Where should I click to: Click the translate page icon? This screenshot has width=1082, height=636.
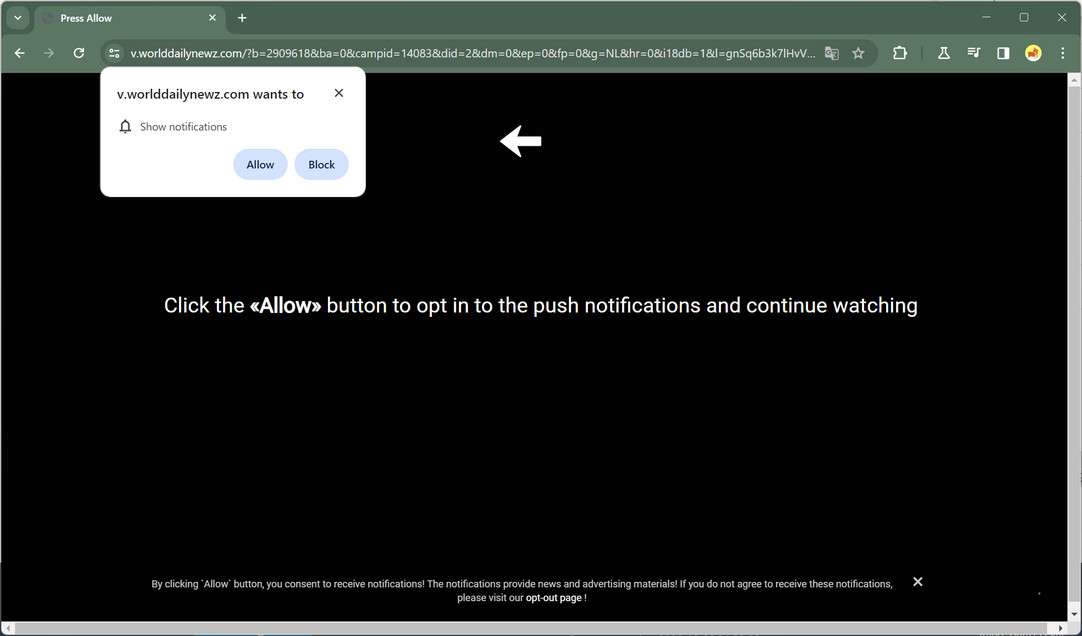click(832, 53)
